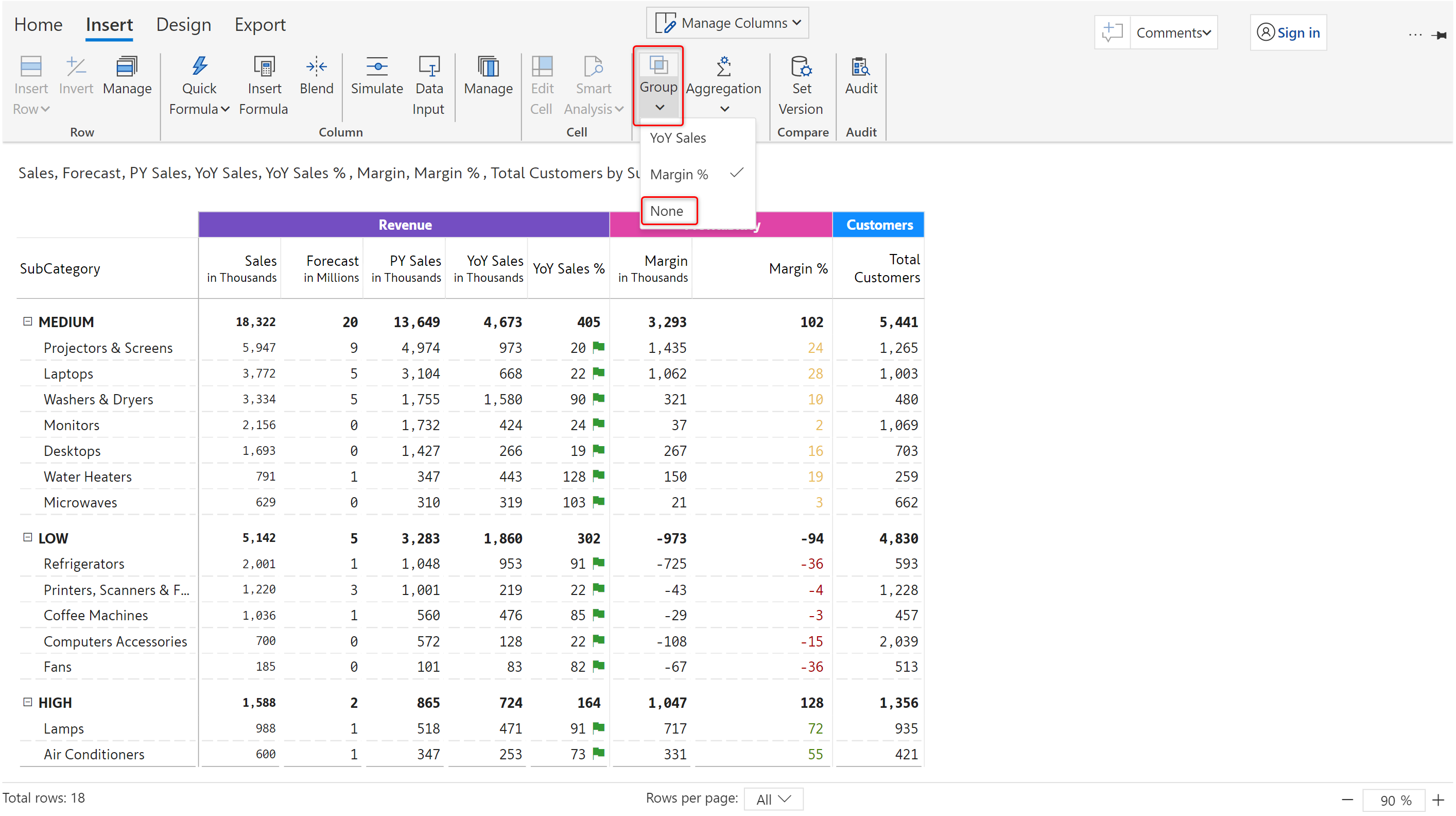1456x816 pixels.
Task: Click the Quick Formula lightning icon
Action: click(199, 67)
